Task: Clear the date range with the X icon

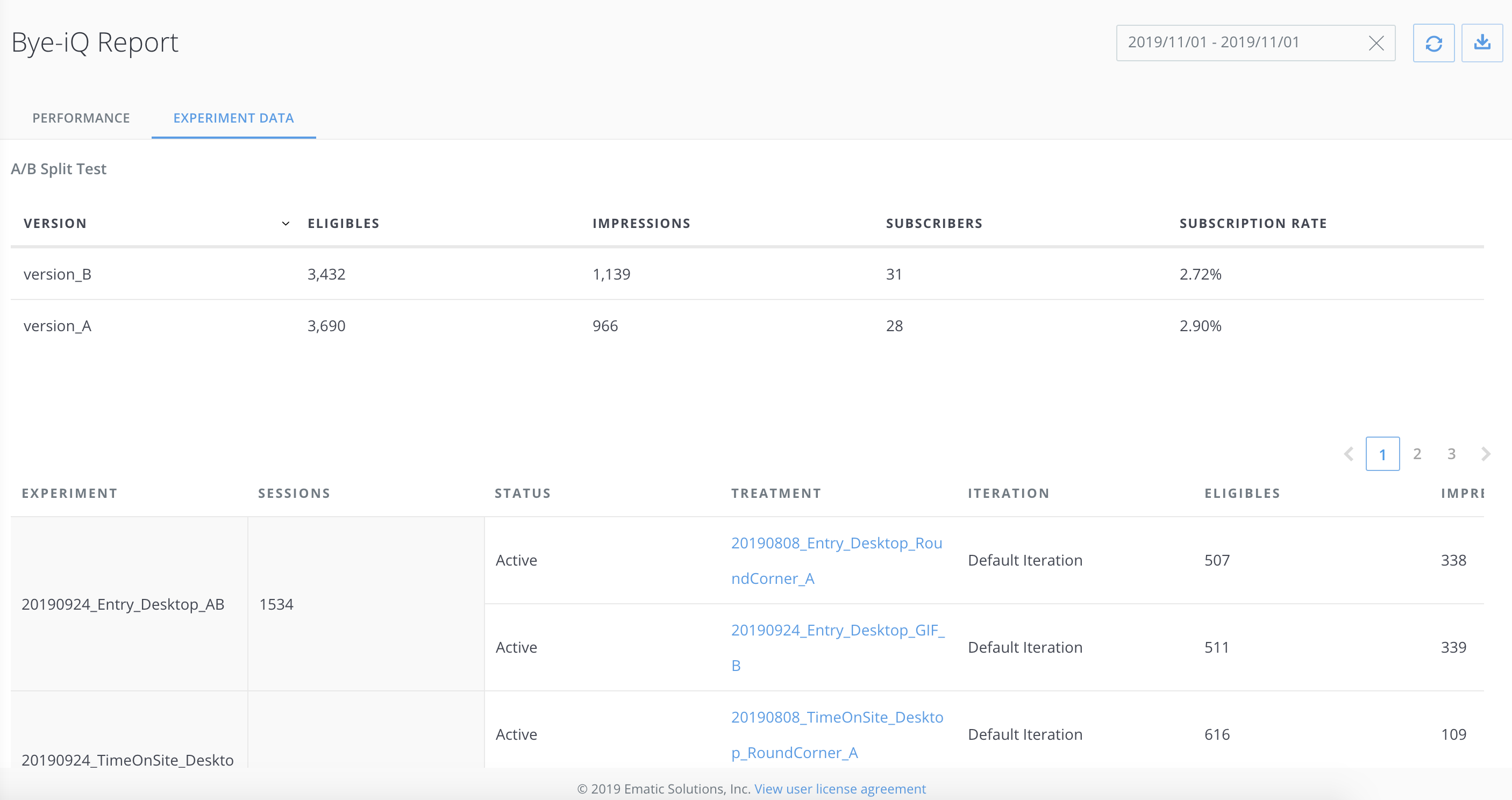Action: [1377, 43]
